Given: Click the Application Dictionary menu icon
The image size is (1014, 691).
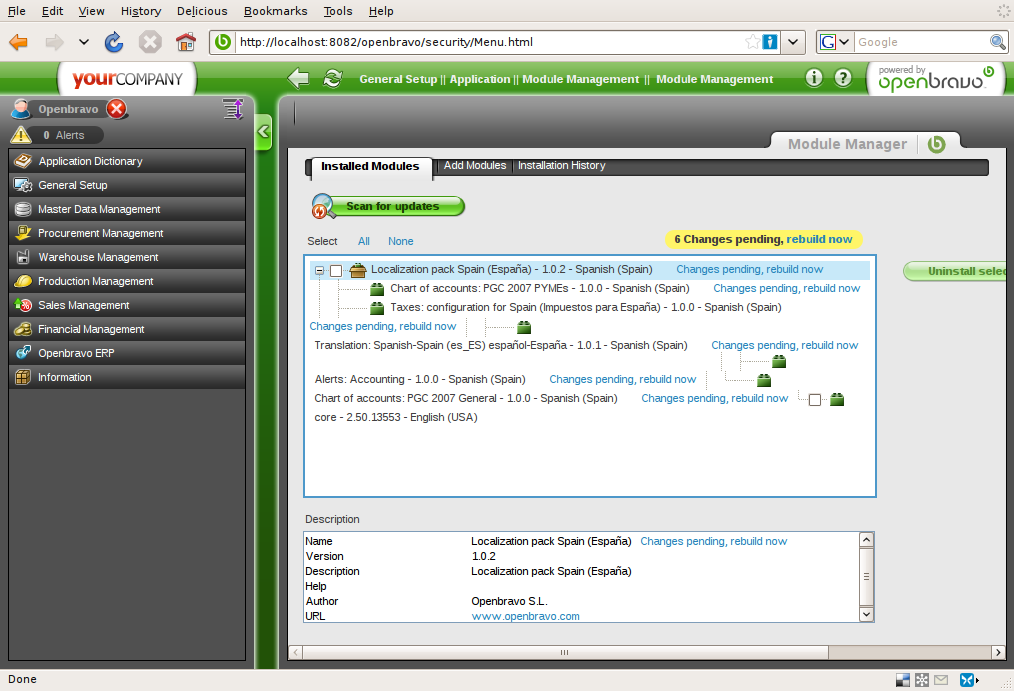Looking at the screenshot, I should [x=23, y=161].
